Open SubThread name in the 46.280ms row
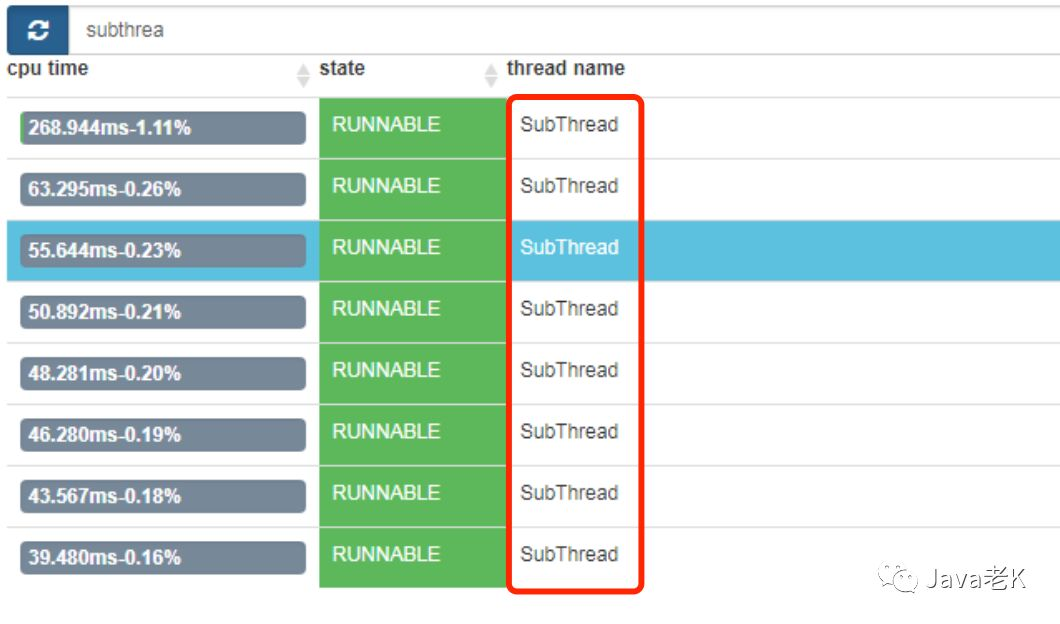 point(569,431)
